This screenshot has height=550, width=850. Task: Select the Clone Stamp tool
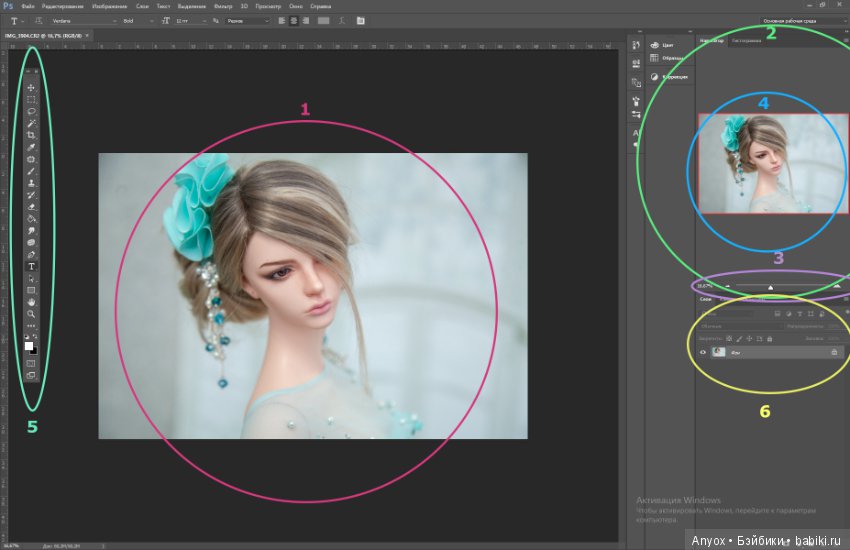click(31, 183)
